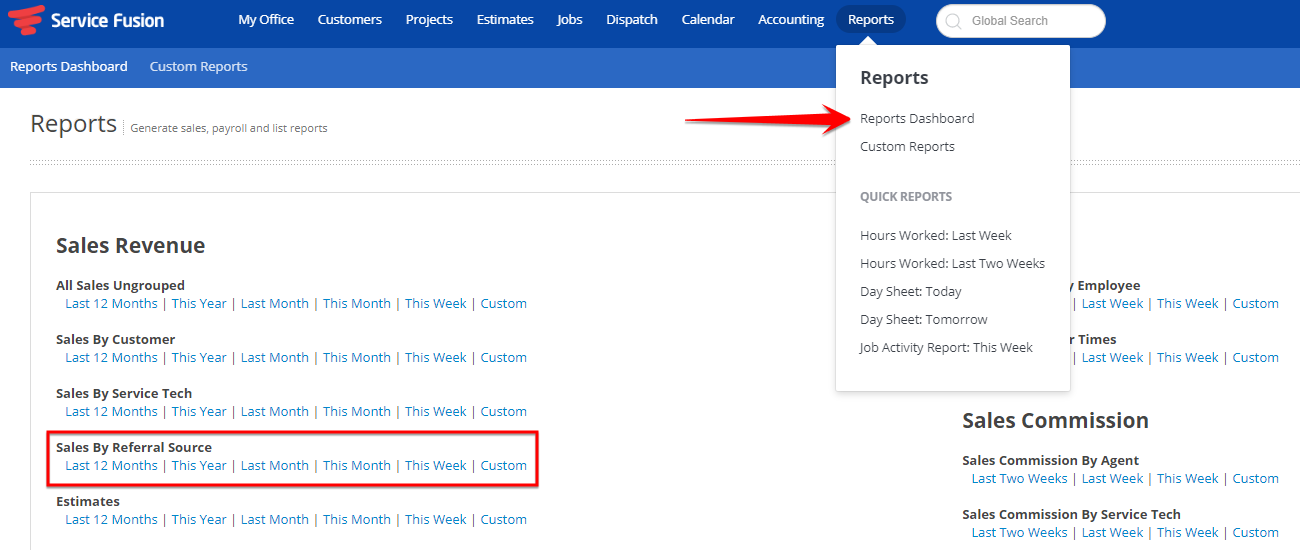The image size is (1300, 550).
Task: Open All Sales Ungrouped Last Month
Action: point(275,304)
